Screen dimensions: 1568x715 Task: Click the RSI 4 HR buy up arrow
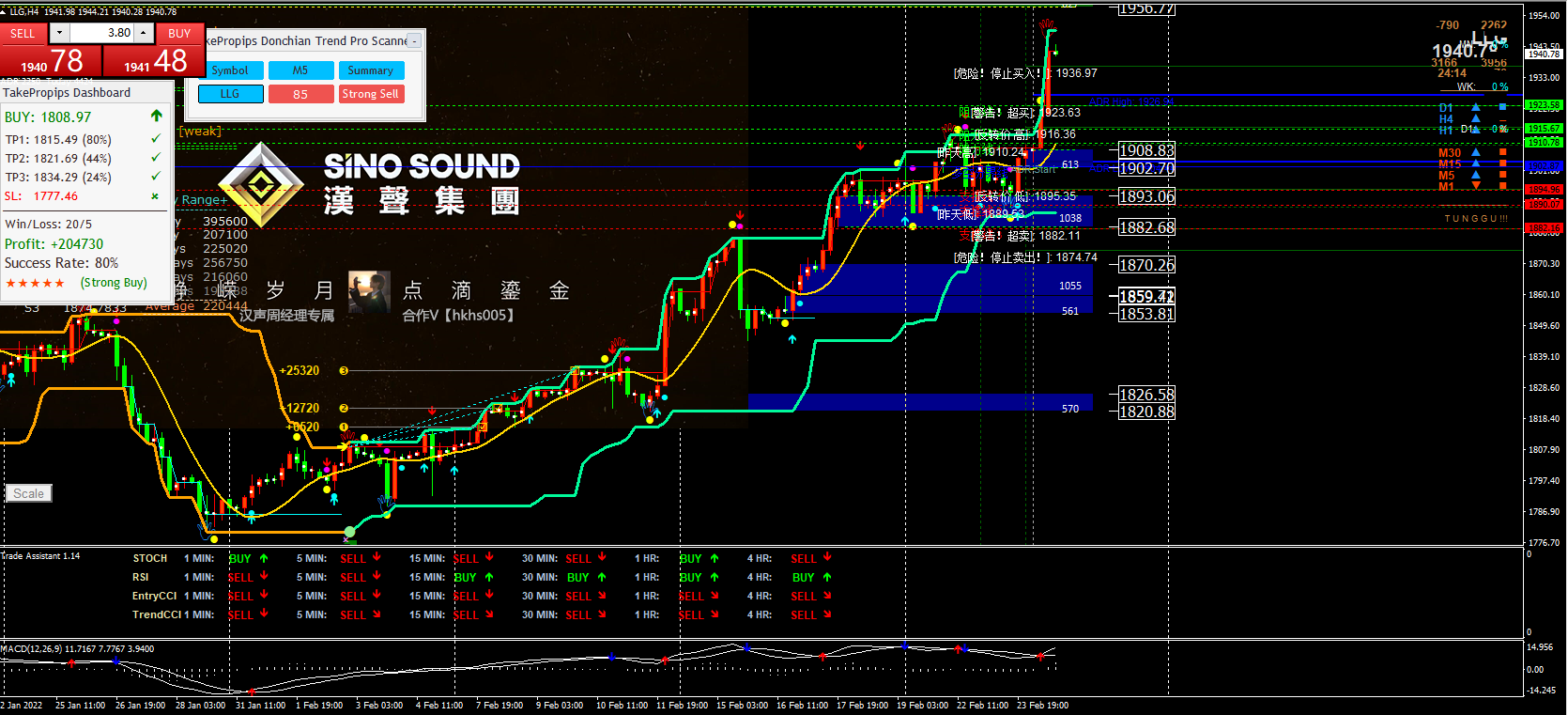click(827, 577)
